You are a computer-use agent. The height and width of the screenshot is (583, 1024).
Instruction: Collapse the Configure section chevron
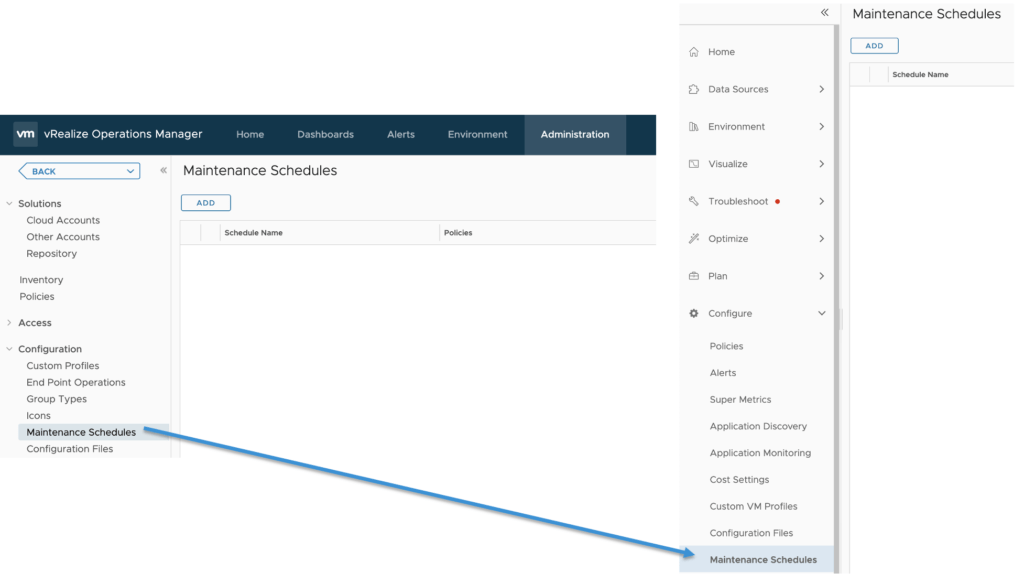[822, 314]
